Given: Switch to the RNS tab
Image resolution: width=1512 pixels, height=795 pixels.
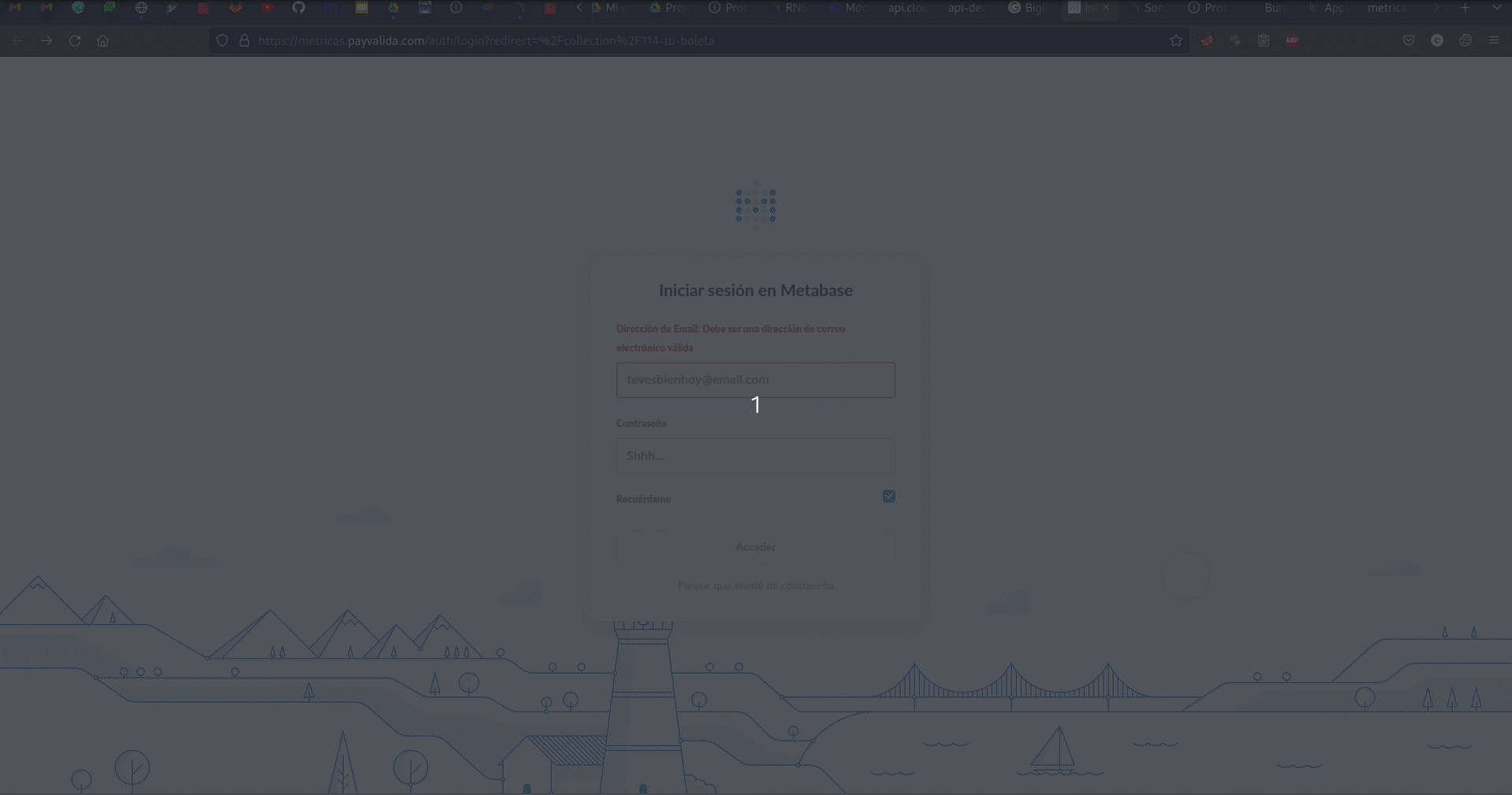Looking at the screenshot, I should click(x=791, y=8).
